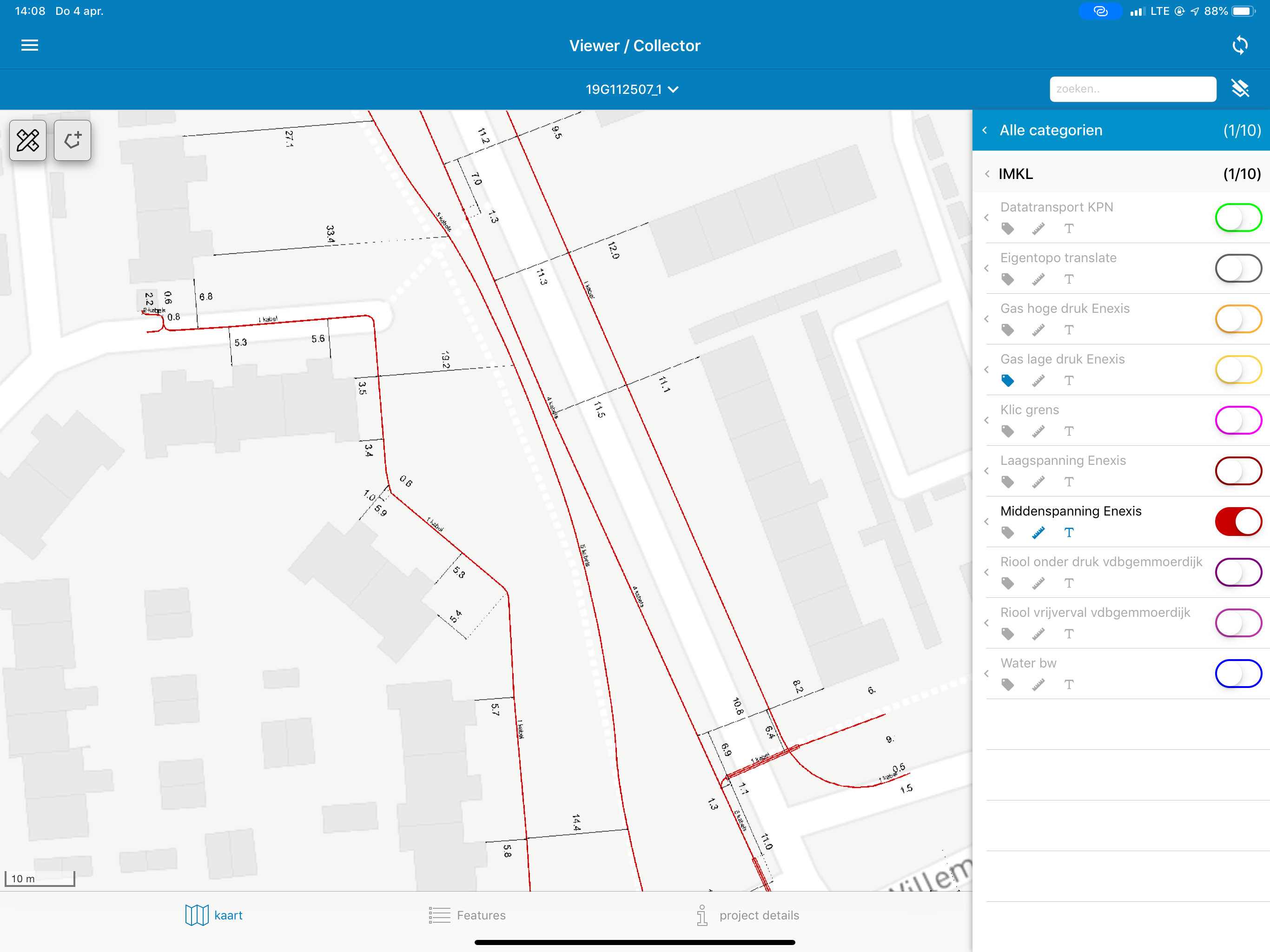
Task: Expand the Middenspanning Enexis row chevron
Action: tap(986, 522)
